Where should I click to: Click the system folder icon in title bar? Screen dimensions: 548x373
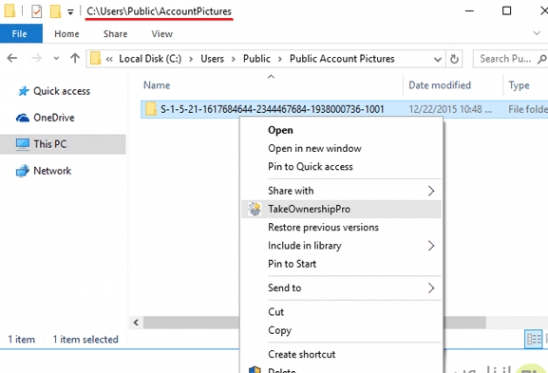(9, 11)
